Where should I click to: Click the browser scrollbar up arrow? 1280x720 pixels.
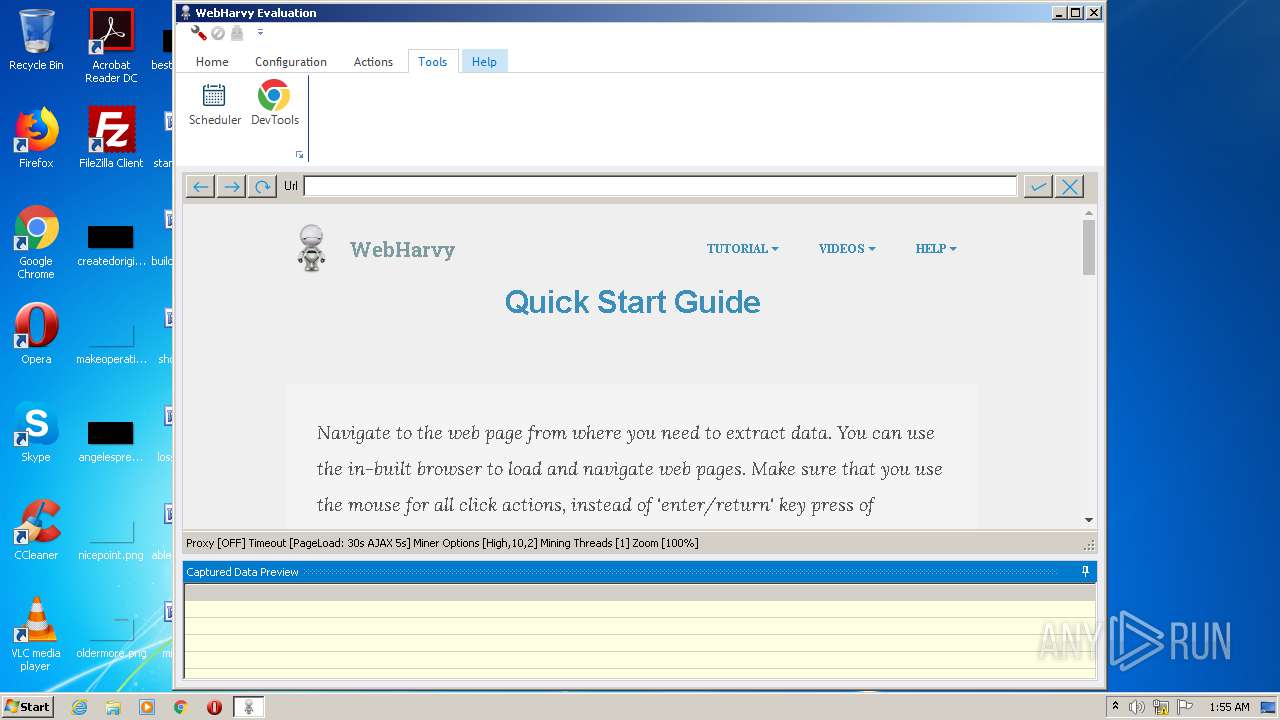[1089, 212]
